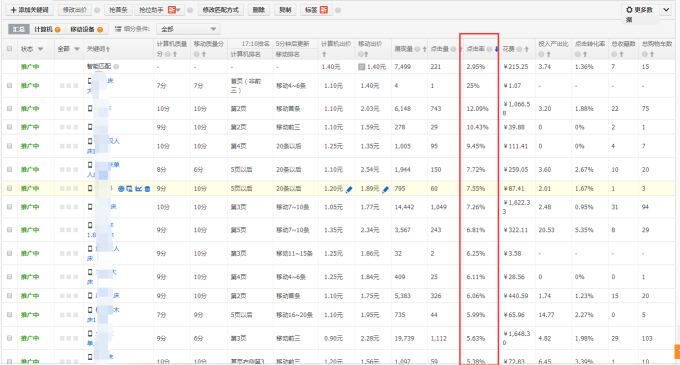
Task: Check the row with 12.09% click rate
Action: [x=10, y=108]
